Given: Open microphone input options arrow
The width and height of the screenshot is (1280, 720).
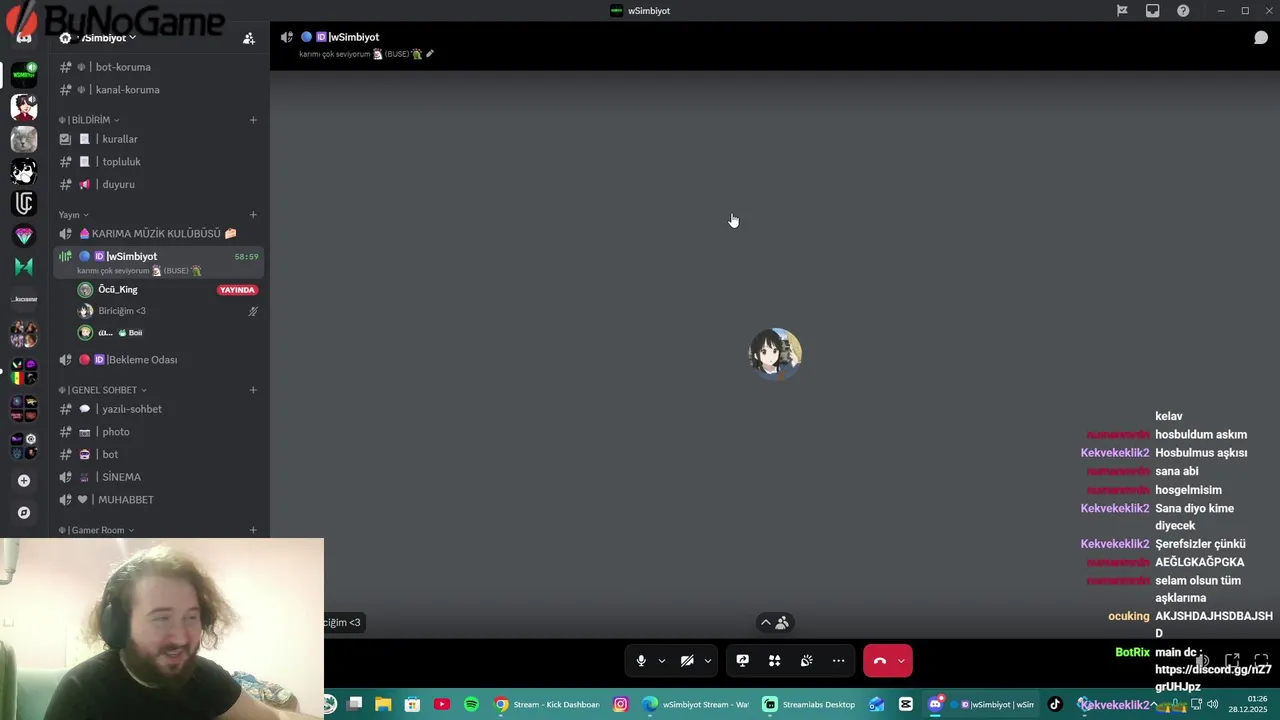Looking at the screenshot, I should 662,661.
